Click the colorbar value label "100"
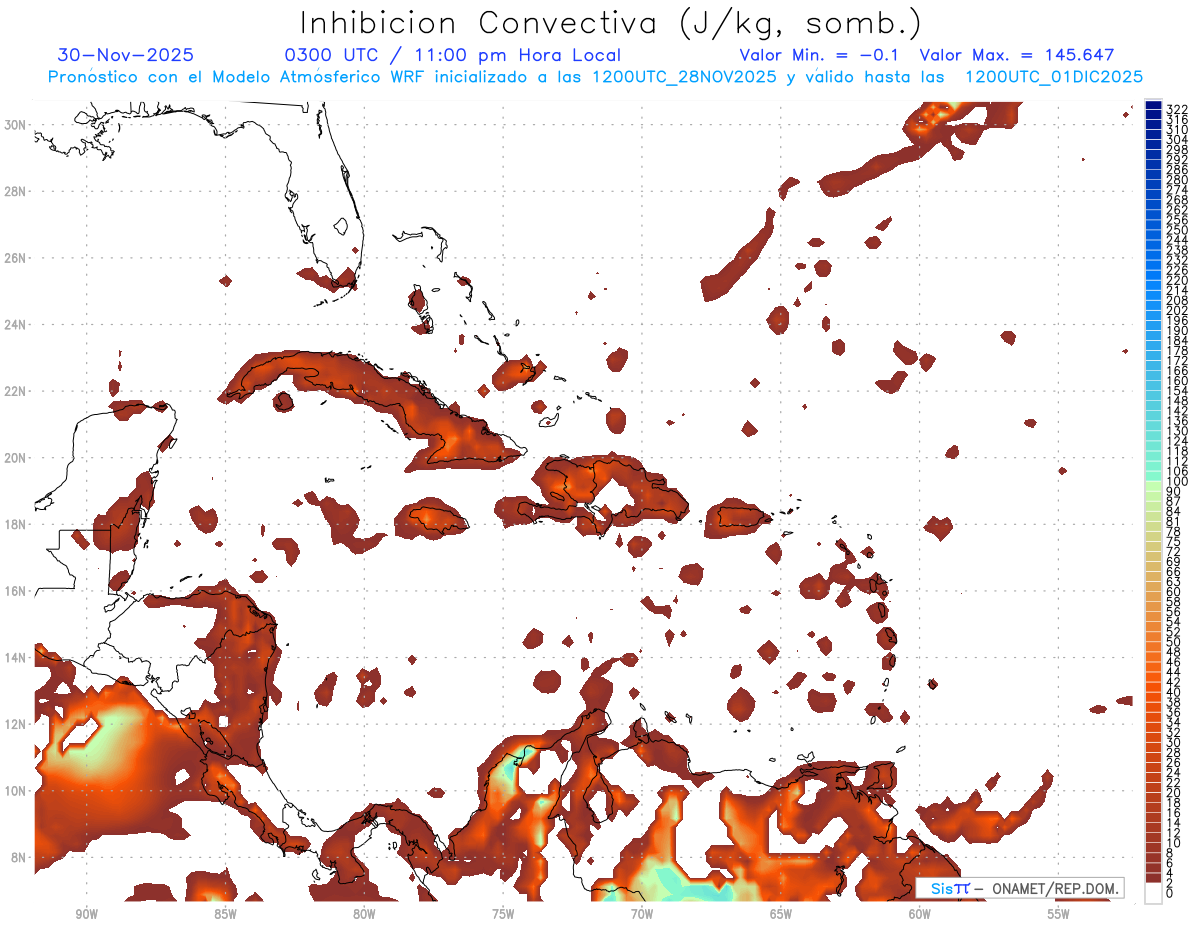The height and width of the screenshot is (927, 1200). coord(1176,482)
